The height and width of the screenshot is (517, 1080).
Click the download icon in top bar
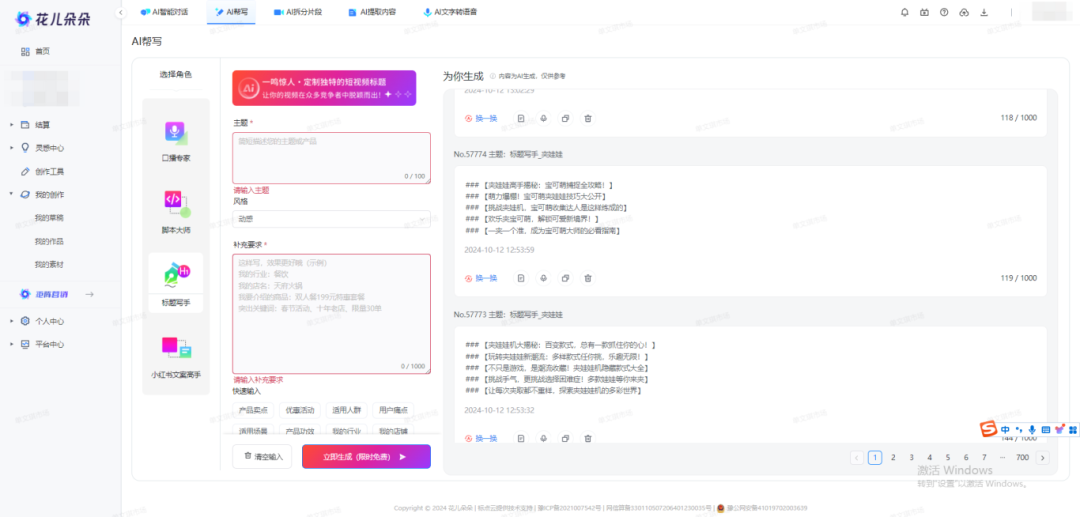click(984, 12)
